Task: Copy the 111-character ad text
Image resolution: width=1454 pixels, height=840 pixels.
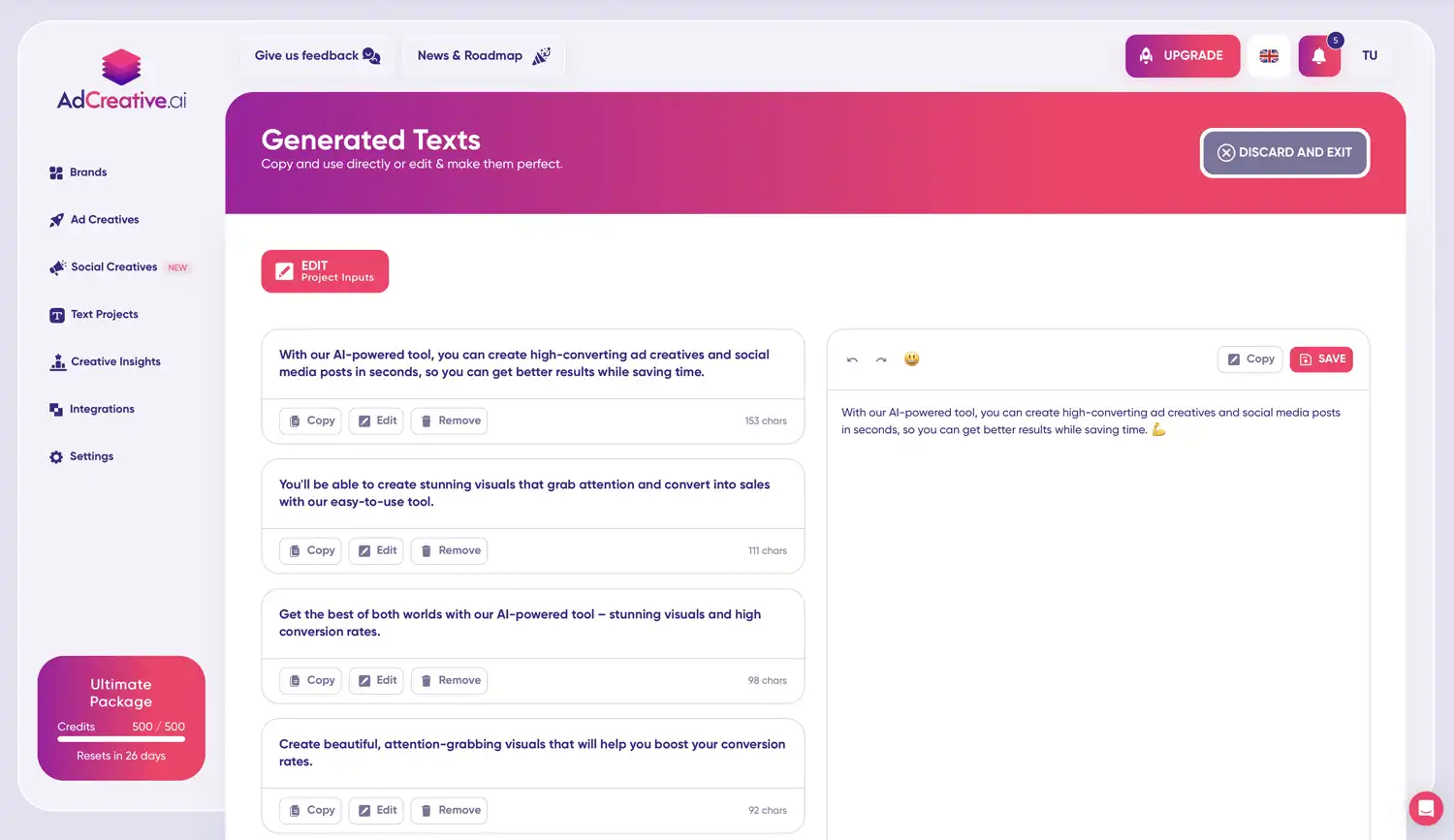Action: [x=310, y=550]
